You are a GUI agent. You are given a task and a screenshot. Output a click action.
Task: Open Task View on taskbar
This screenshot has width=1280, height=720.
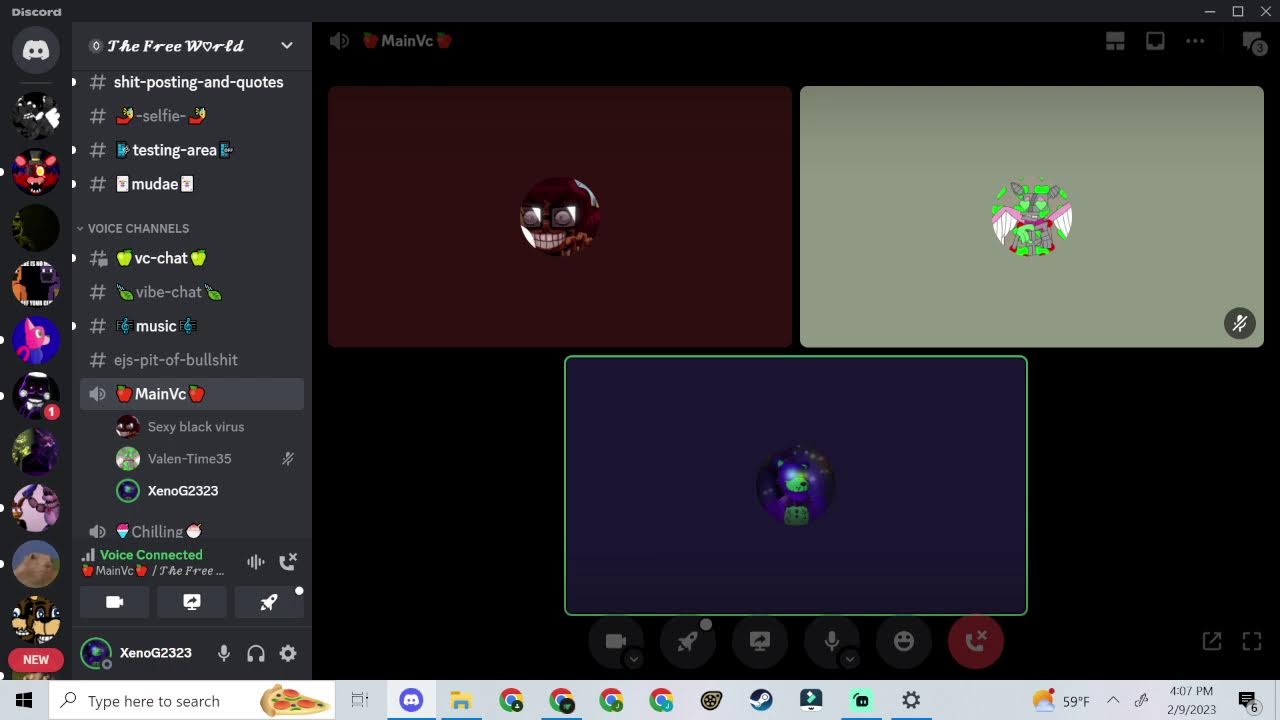[360, 700]
